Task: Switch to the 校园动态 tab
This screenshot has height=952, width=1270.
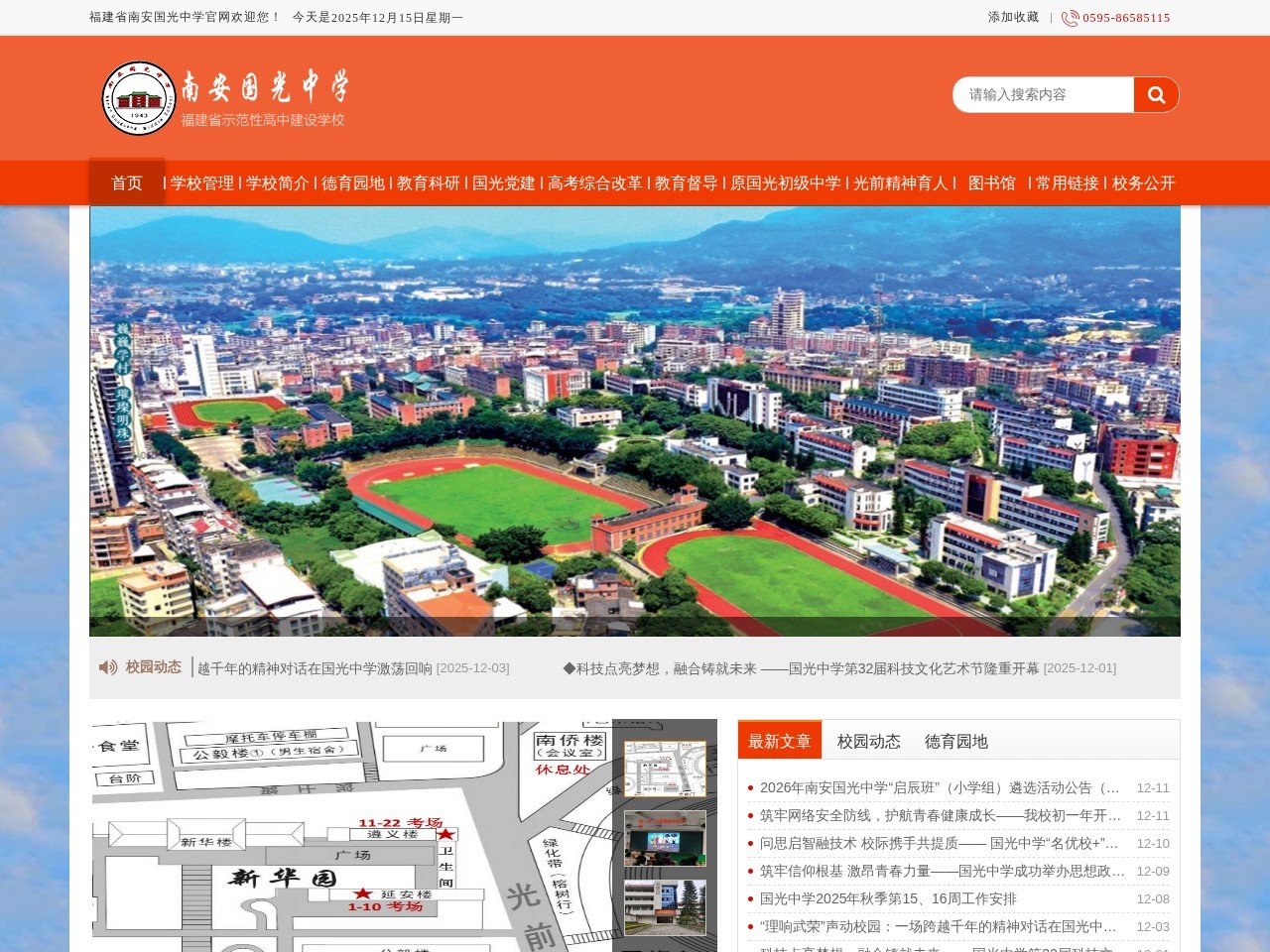Action: (869, 741)
